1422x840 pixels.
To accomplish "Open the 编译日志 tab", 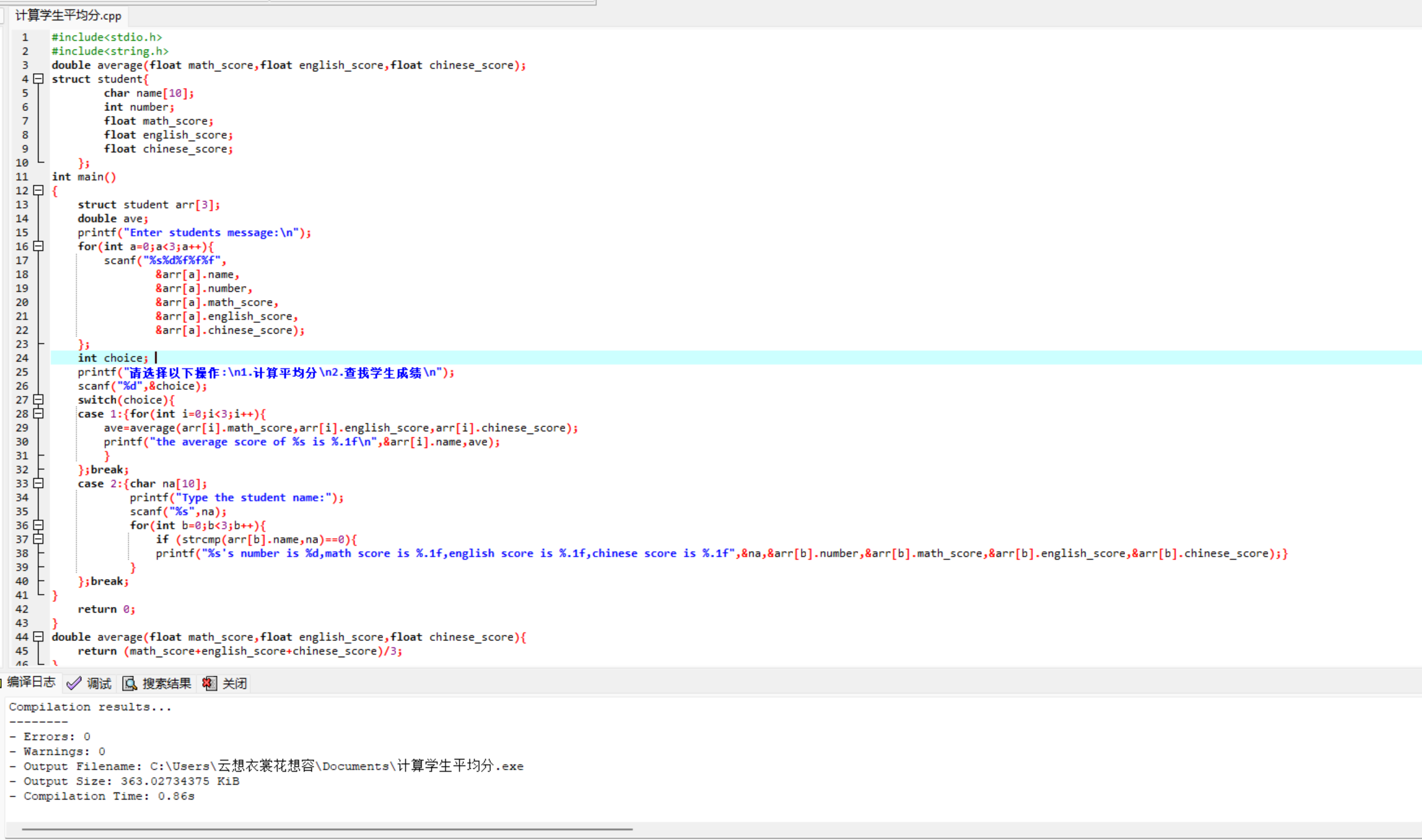I will [30, 683].
